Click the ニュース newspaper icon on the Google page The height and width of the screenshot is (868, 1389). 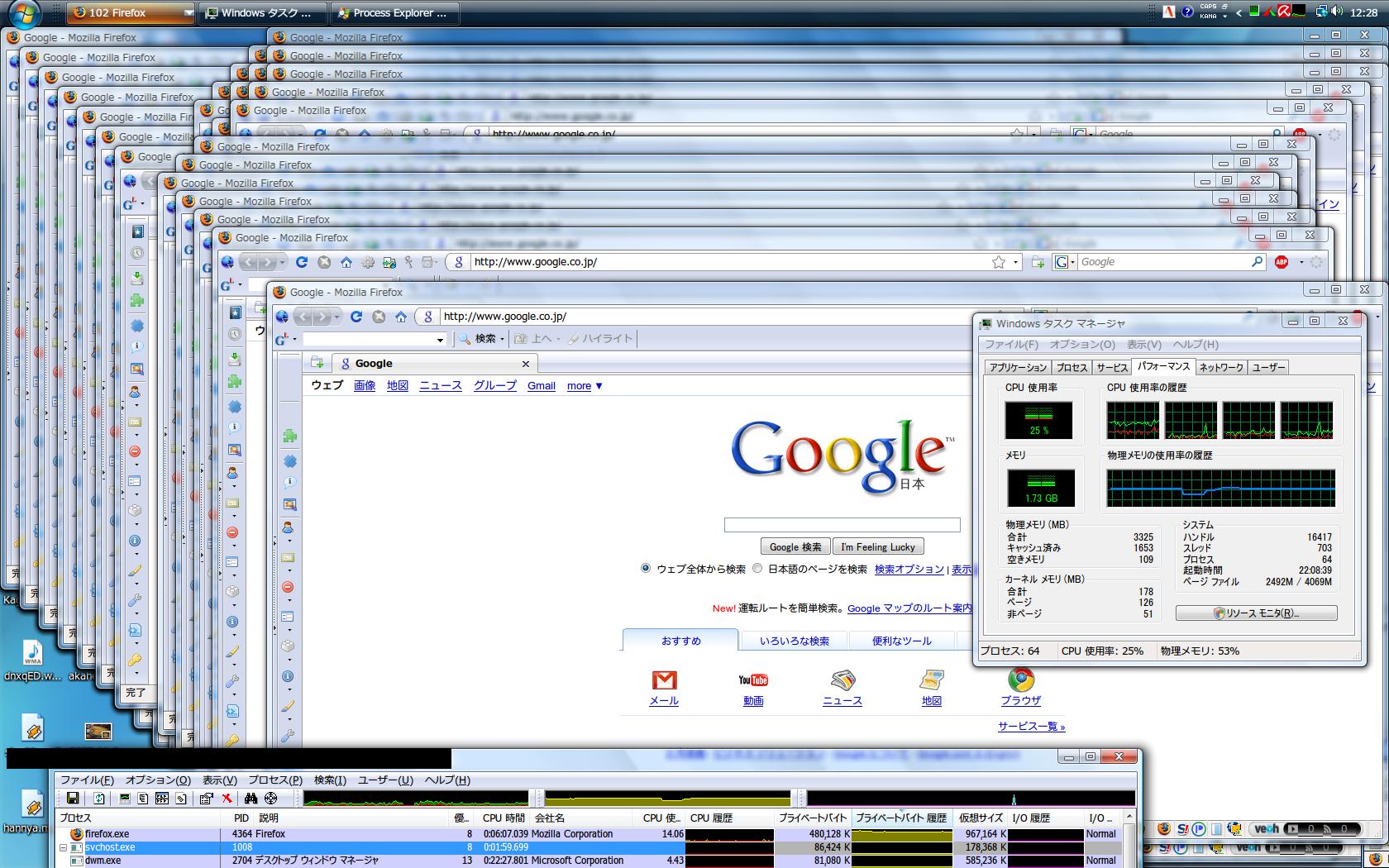(x=842, y=680)
